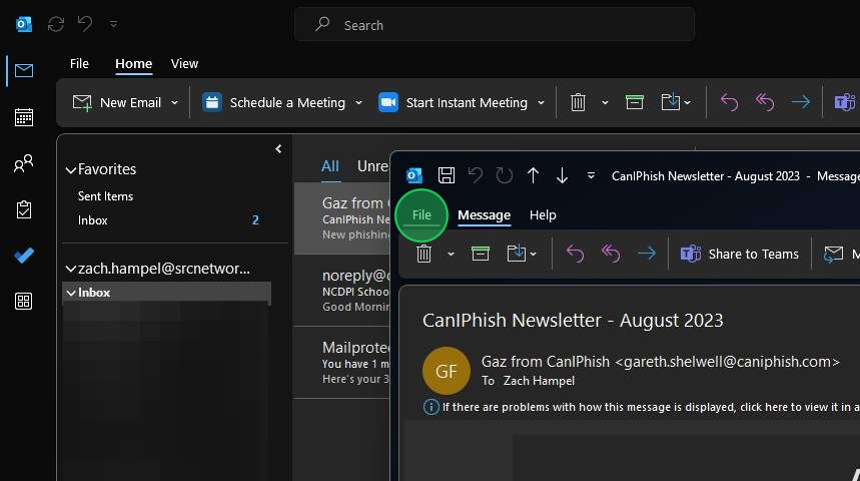The image size is (860, 481).
Task: Select the All messages filter tab
Action: pos(330,166)
